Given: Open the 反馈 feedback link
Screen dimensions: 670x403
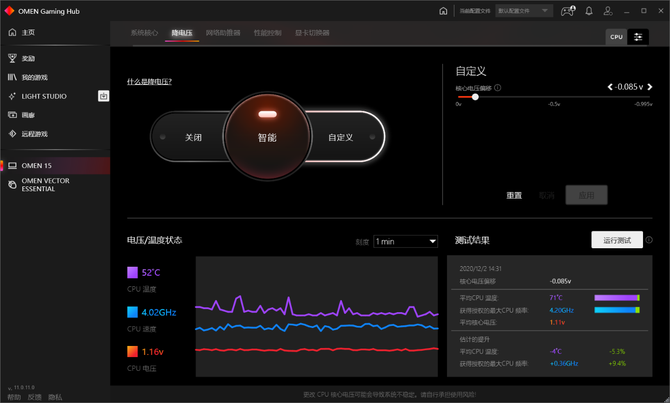Looking at the screenshot, I should pos(35,397).
